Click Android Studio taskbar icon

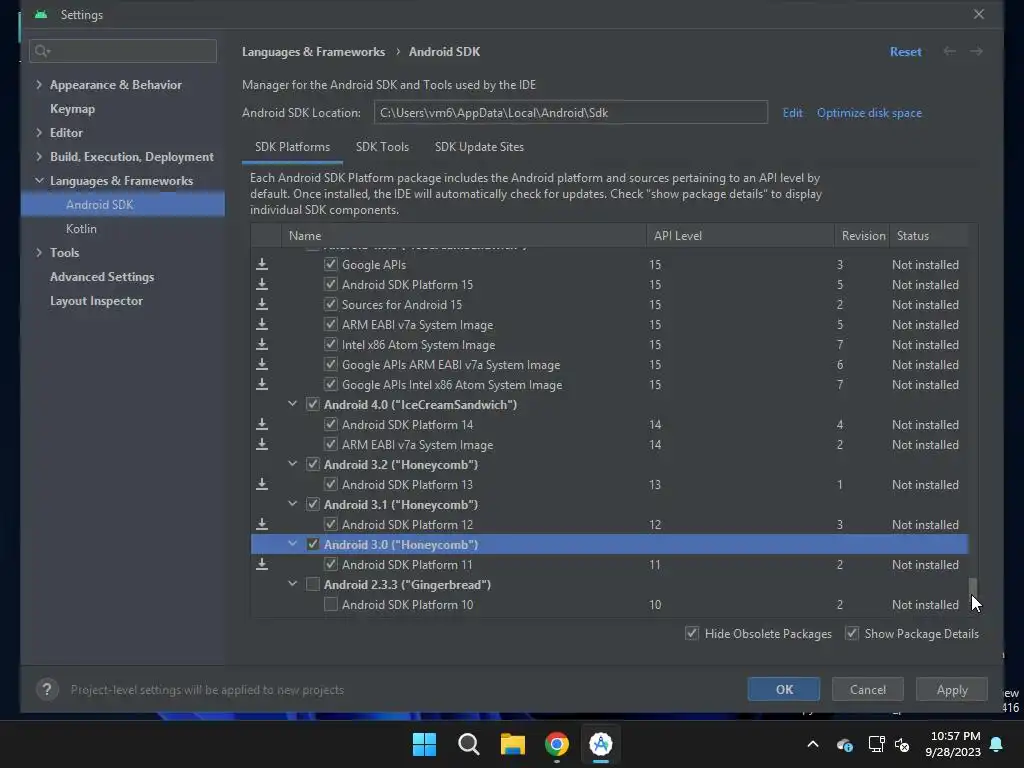click(x=601, y=744)
